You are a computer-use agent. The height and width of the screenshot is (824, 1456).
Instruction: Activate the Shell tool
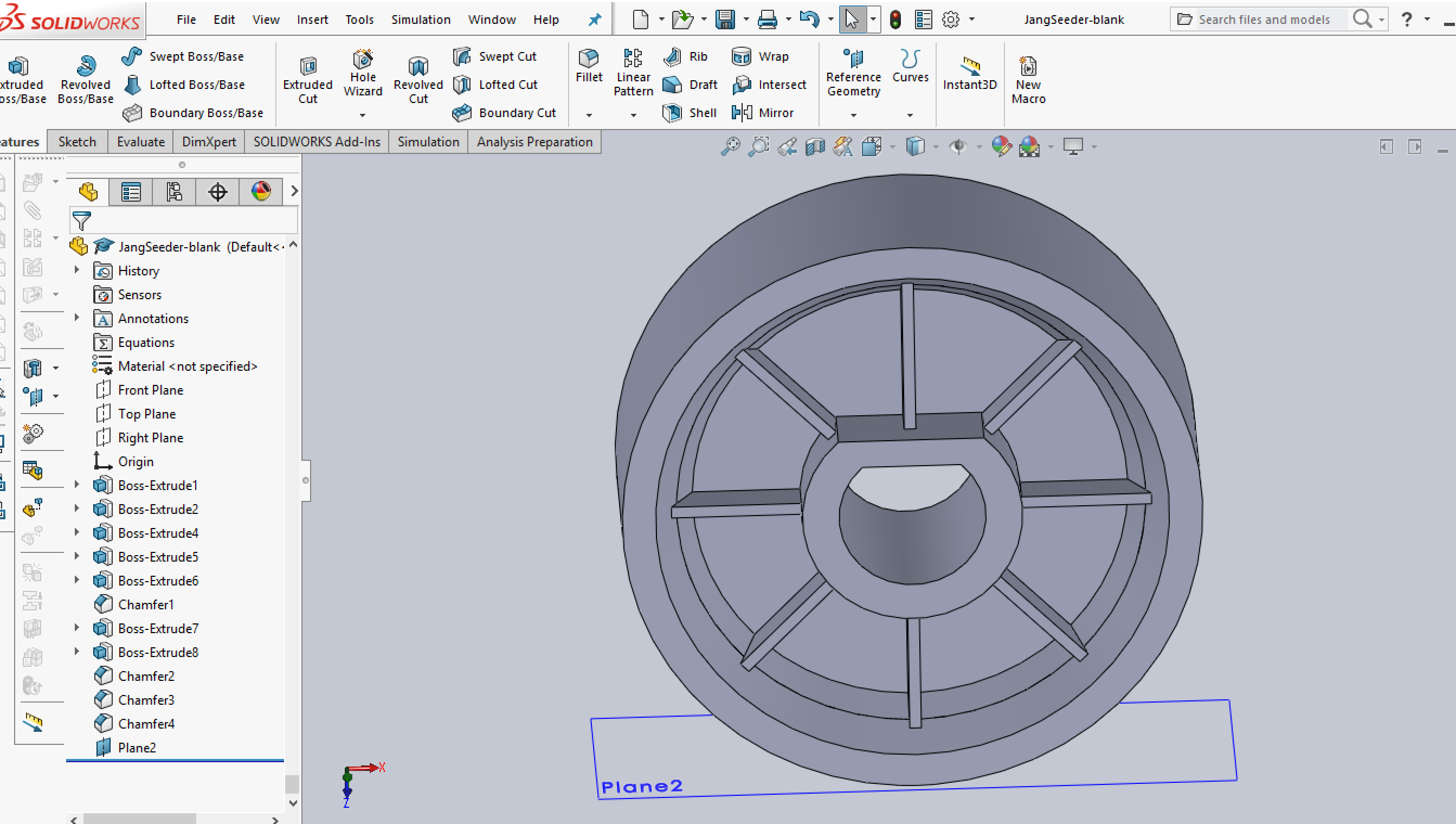click(x=690, y=113)
